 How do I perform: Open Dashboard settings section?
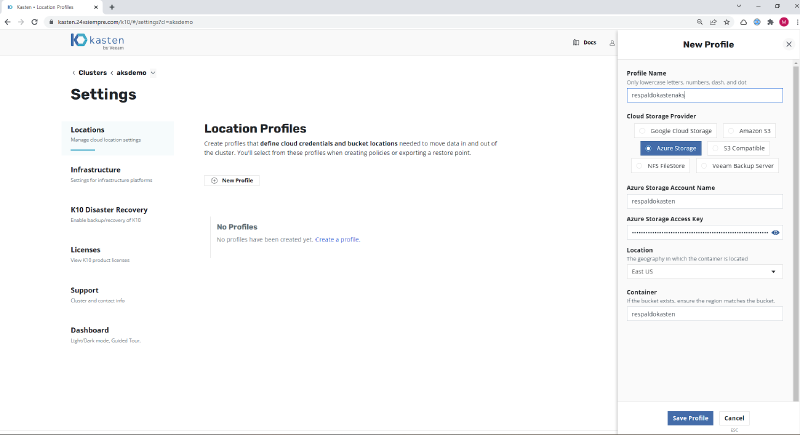[x=105, y=335]
